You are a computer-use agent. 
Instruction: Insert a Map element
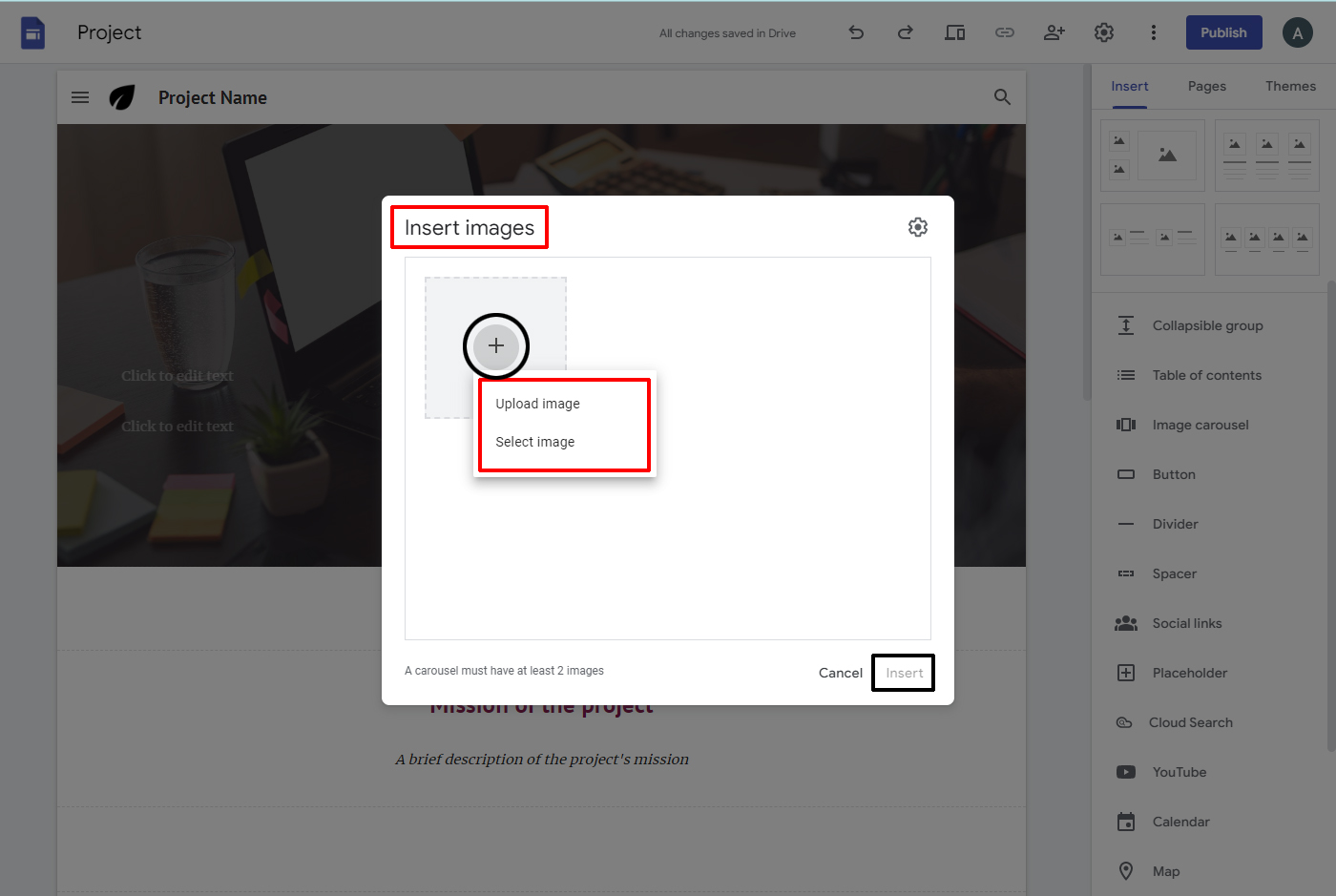pos(1165,870)
